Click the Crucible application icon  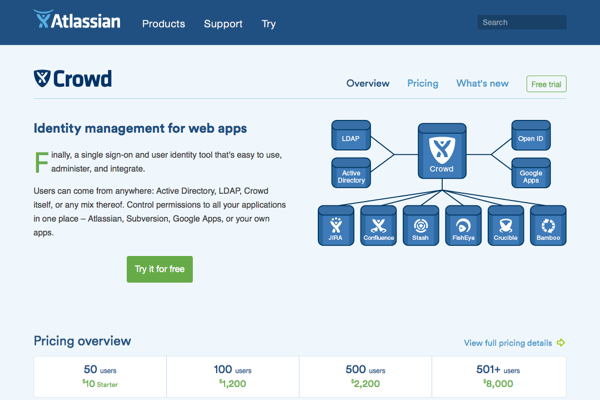coord(506,226)
